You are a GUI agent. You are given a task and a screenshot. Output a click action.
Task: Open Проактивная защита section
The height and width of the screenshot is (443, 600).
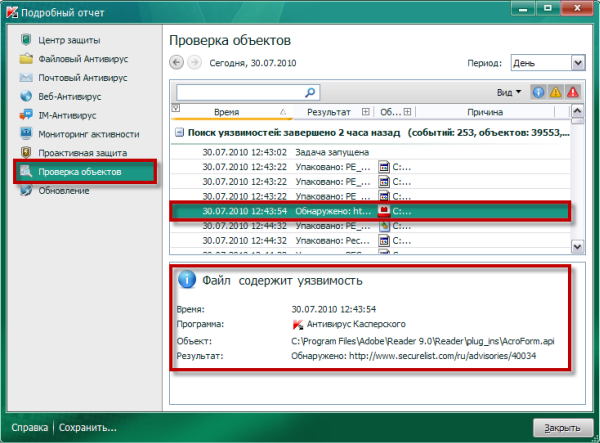[83, 153]
